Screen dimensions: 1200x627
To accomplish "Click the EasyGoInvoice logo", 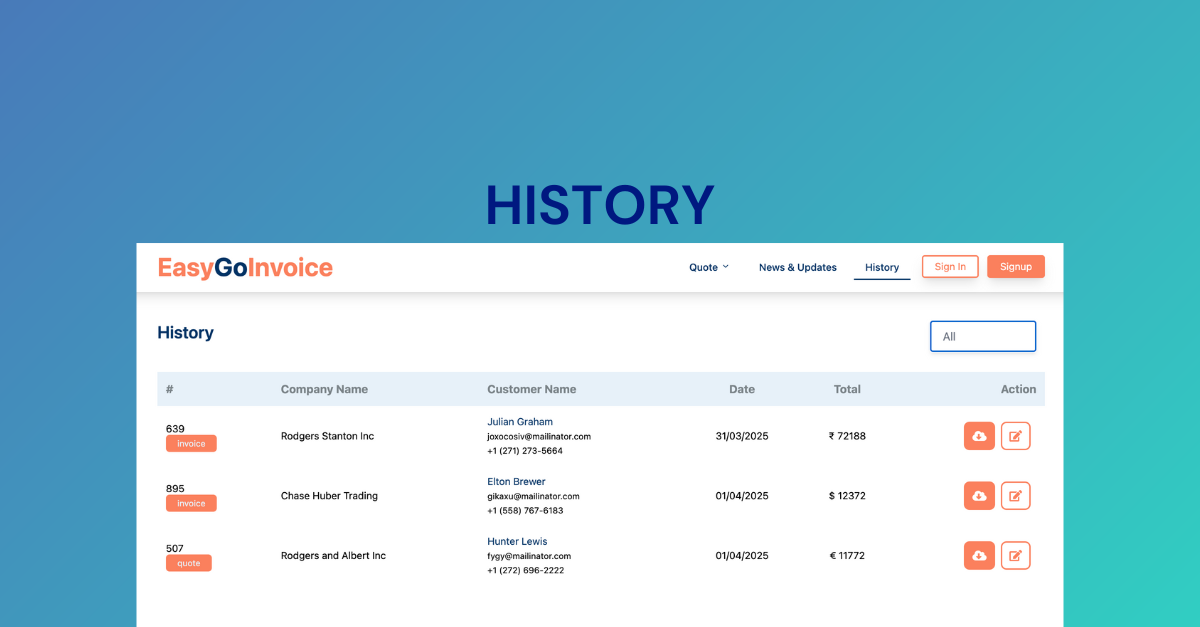I will click(x=245, y=267).
